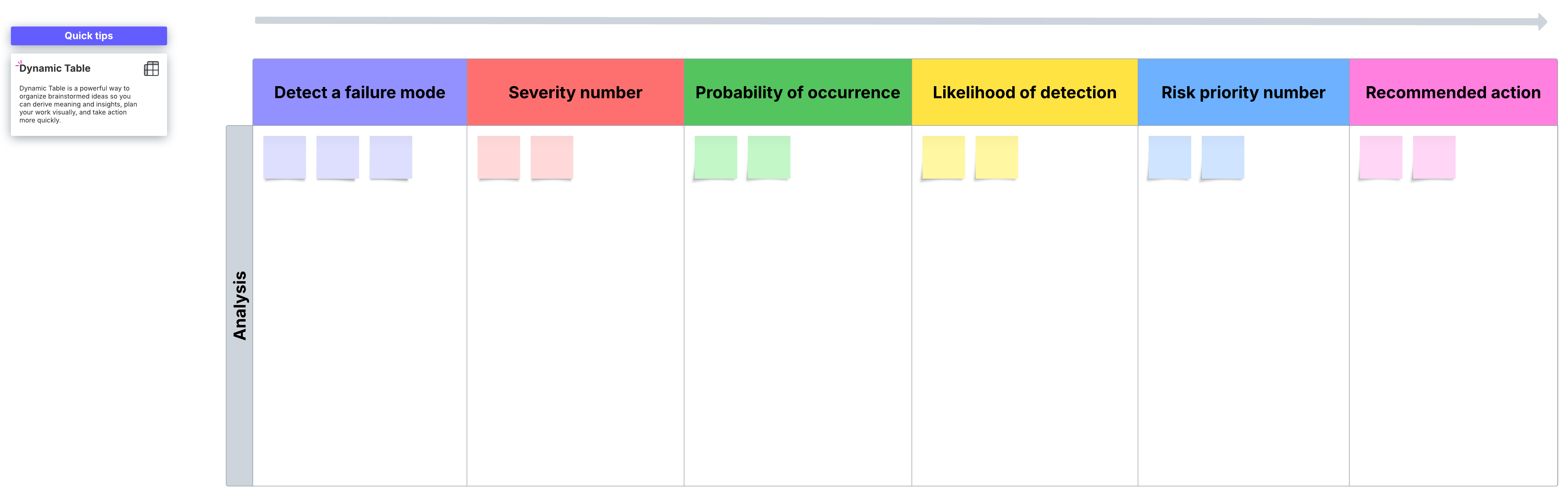Click the leftmost red sticky note
Viewport: 1568px width, 497px height.
point(498,157)
